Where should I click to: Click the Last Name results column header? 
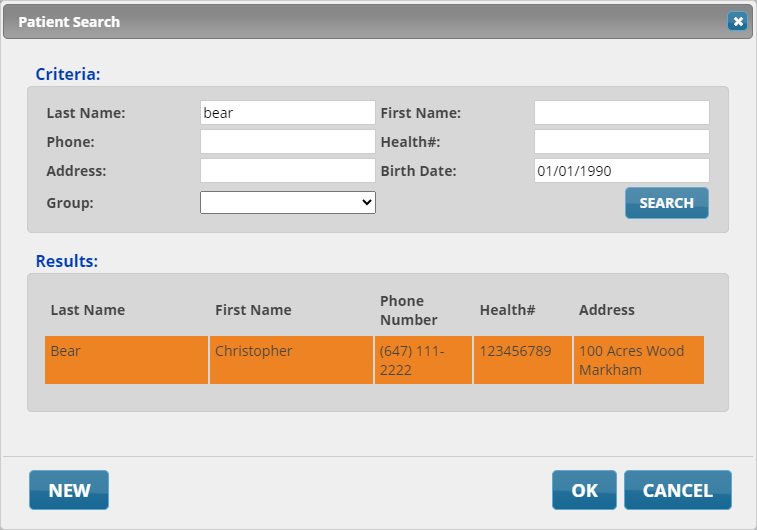click(x=88, y=310)
